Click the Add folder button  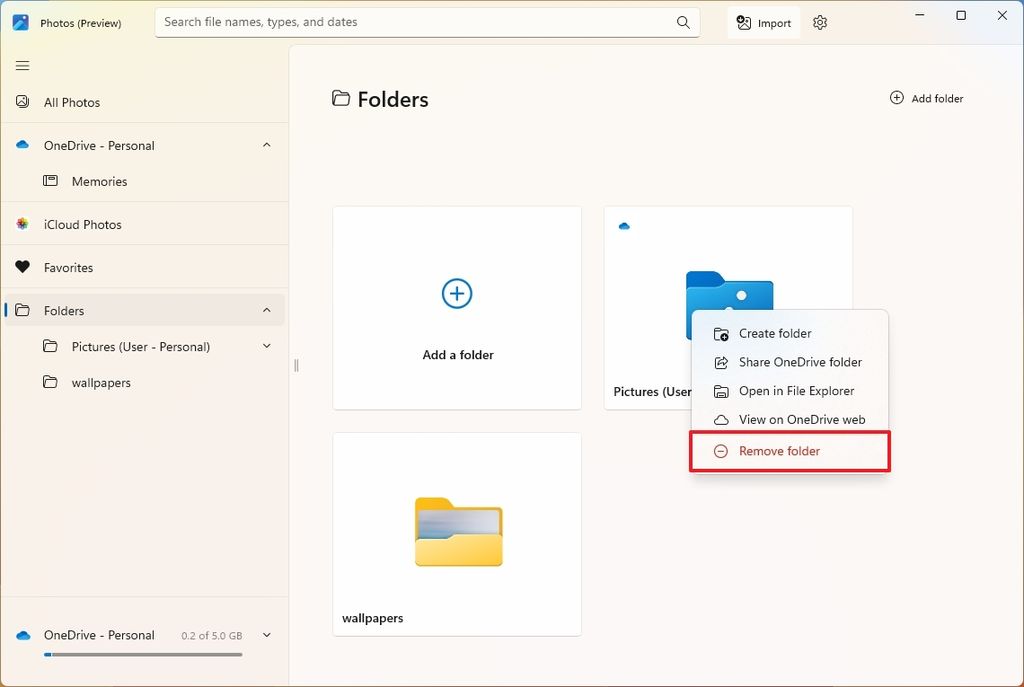(926, 98)
